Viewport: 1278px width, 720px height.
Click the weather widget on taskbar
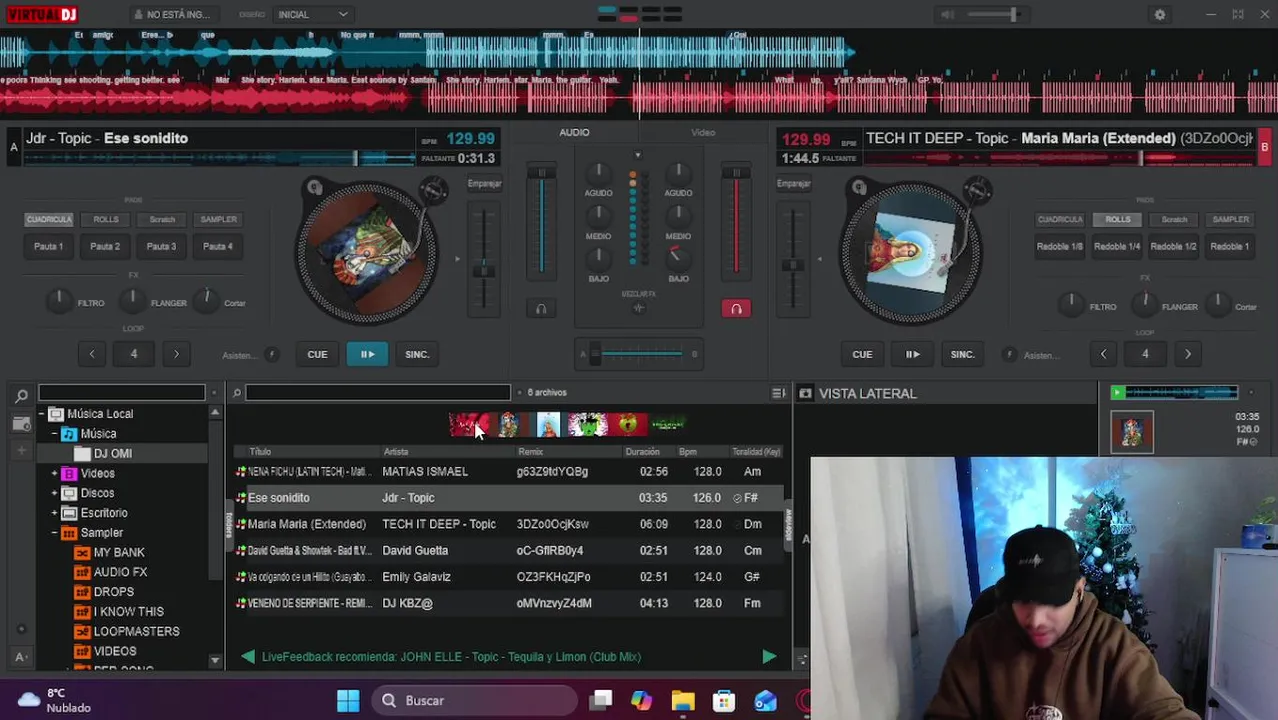(x=55, y=700)
